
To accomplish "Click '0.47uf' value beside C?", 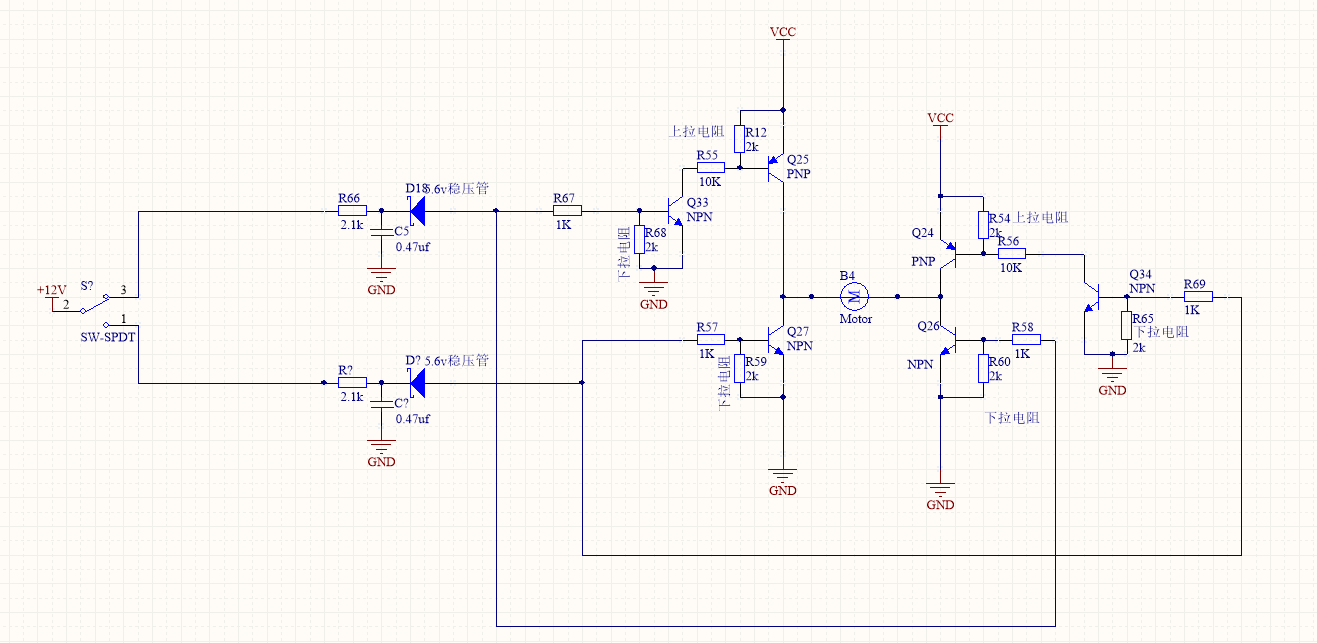I will coord(413,419).
